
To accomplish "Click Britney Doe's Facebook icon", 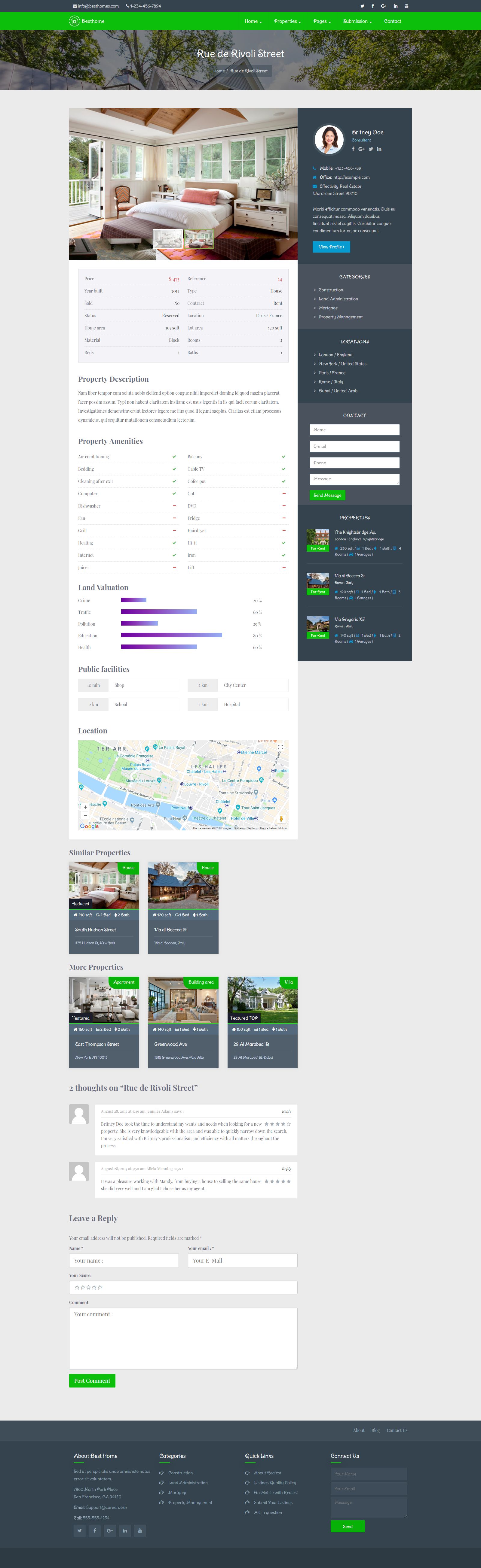I will [353, 149].
